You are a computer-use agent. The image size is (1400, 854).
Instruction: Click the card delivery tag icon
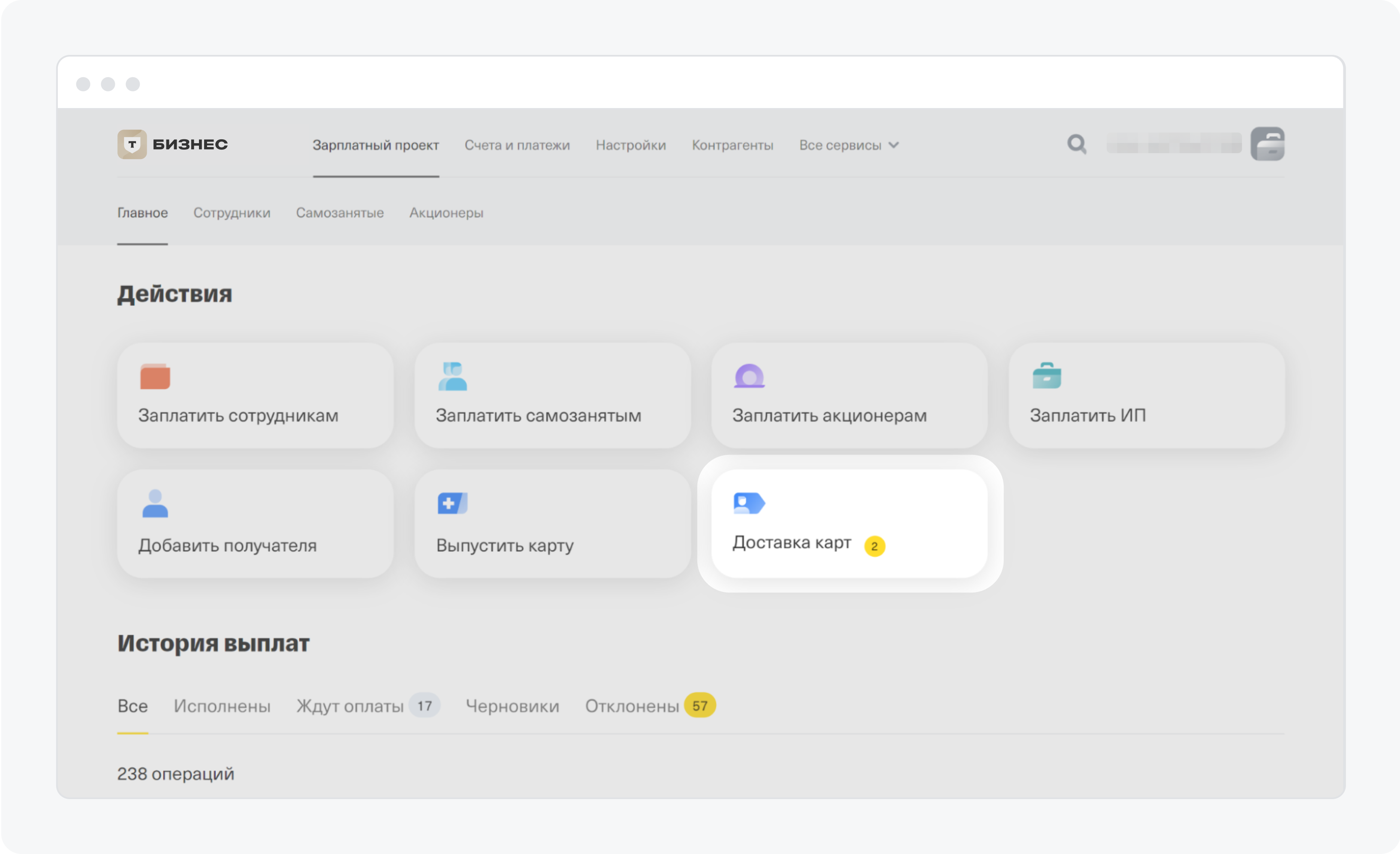(749, 503)
